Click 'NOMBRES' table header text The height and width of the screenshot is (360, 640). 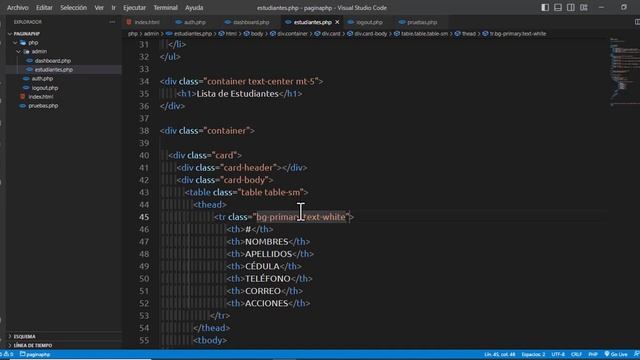tap(267, 242)
